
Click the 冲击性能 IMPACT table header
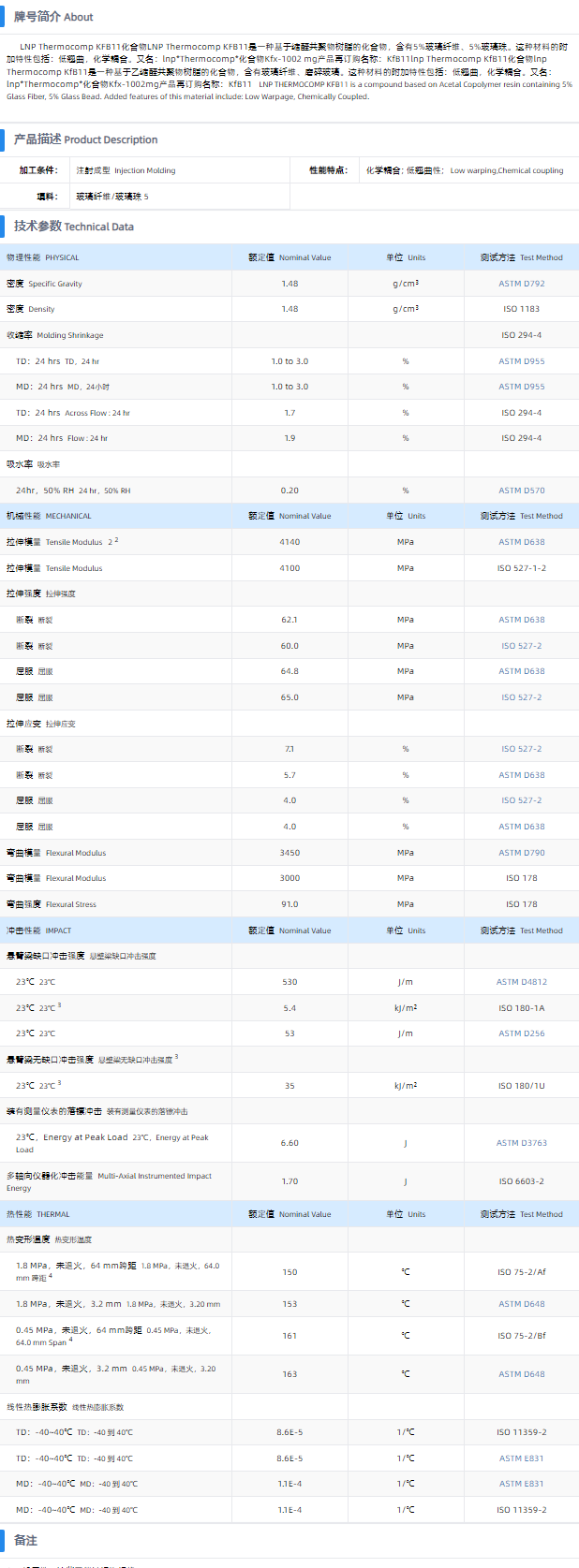tap(38, 931)
